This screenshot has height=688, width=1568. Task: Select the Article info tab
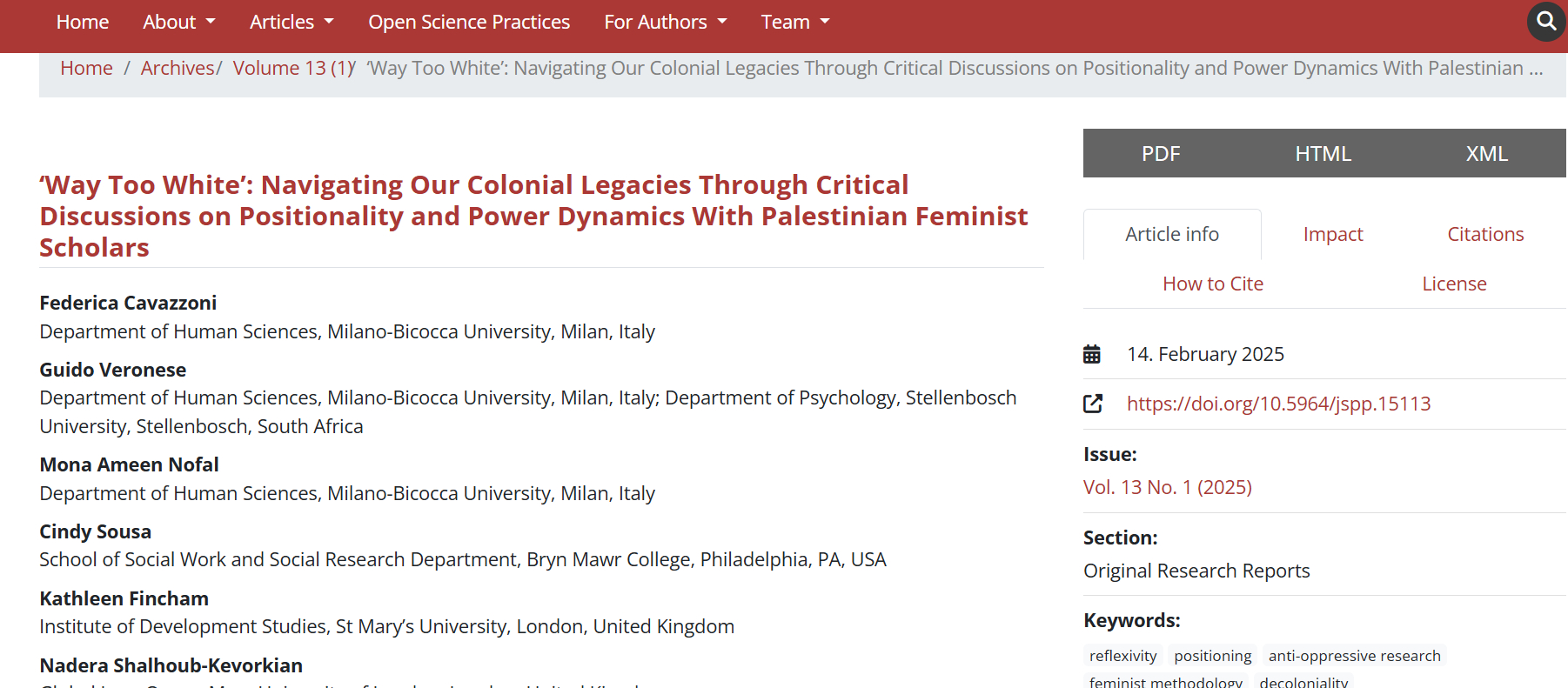tap(1172, 235)
